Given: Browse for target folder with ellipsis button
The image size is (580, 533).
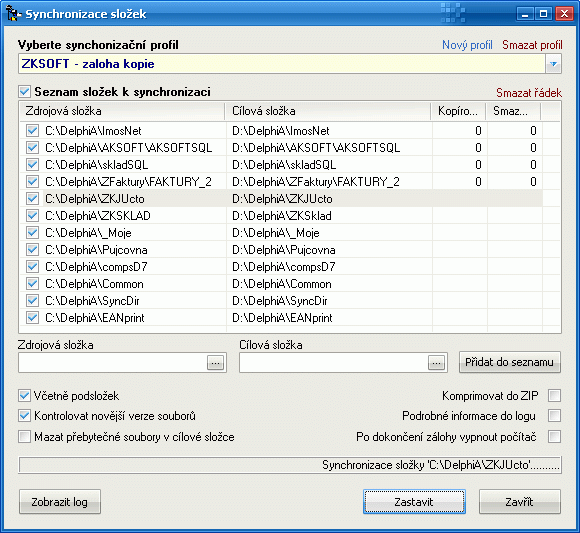Looking at the screenshot, I should (436, 363).
